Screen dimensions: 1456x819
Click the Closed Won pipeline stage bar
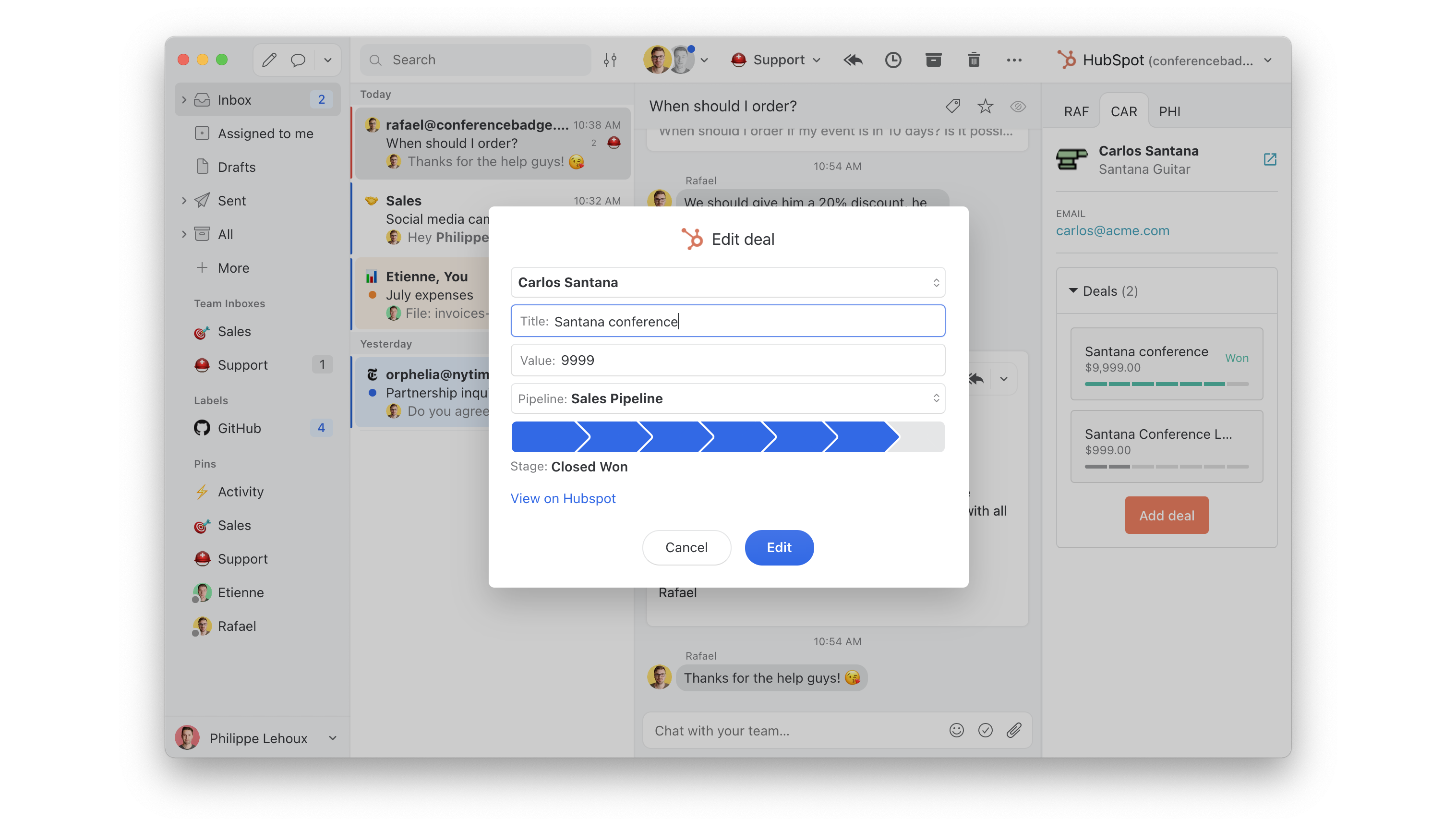pyautogui.click(x=859, y=436)
